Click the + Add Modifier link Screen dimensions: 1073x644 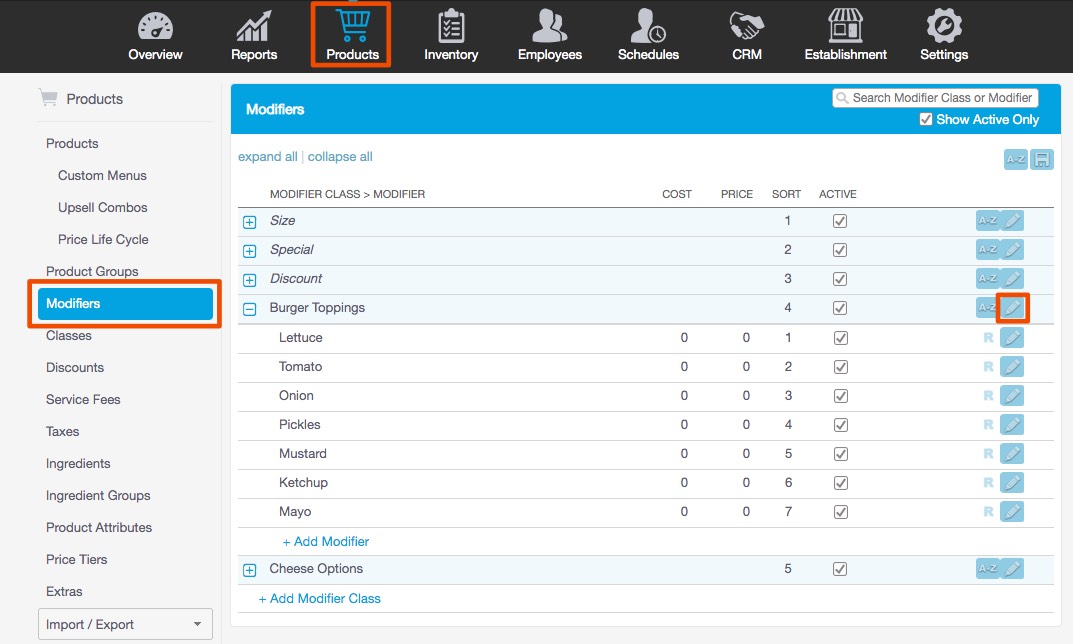[x=326, y=541]
